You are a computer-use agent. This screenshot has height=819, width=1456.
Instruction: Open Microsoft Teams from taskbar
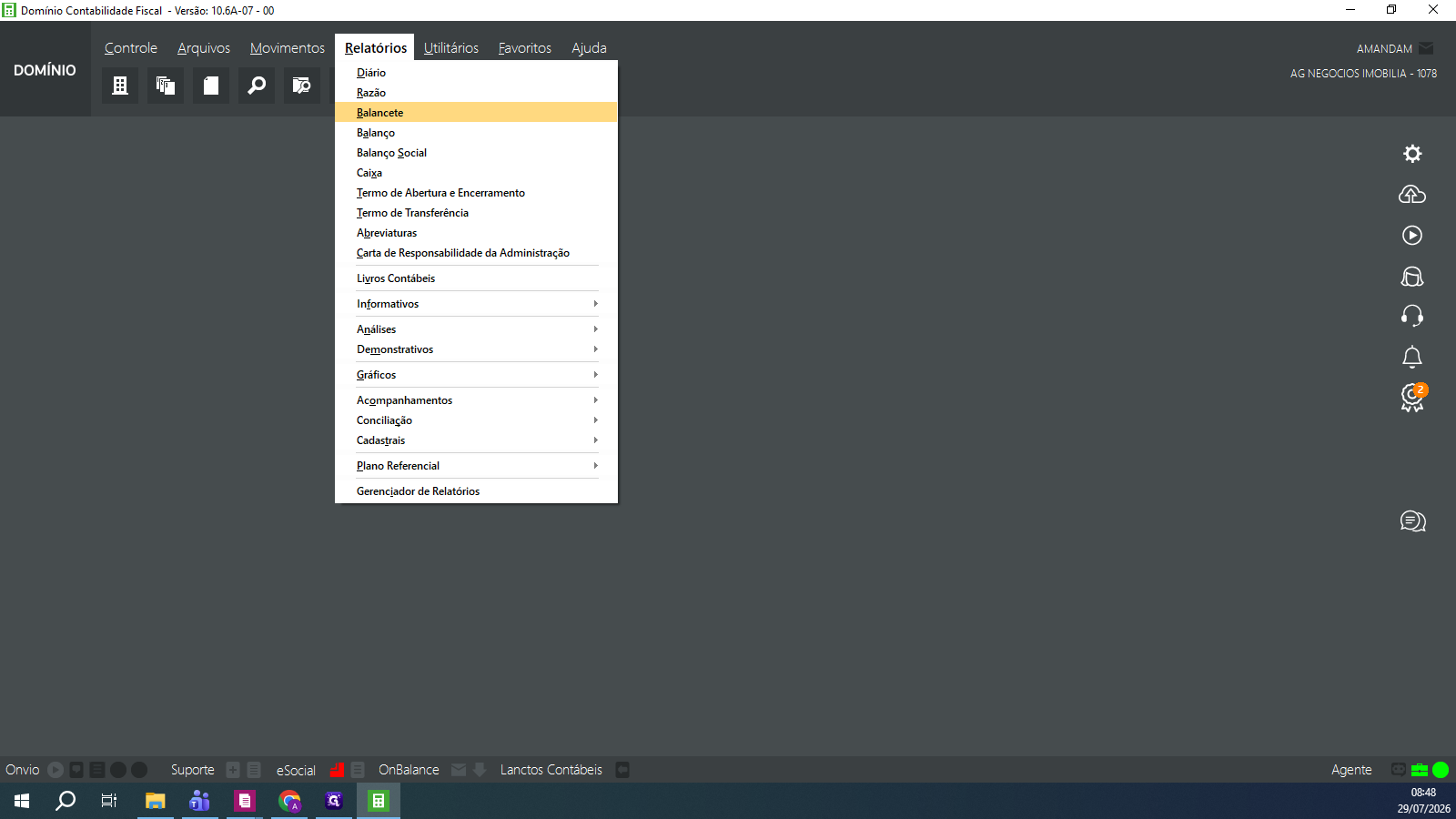[199, 801]
